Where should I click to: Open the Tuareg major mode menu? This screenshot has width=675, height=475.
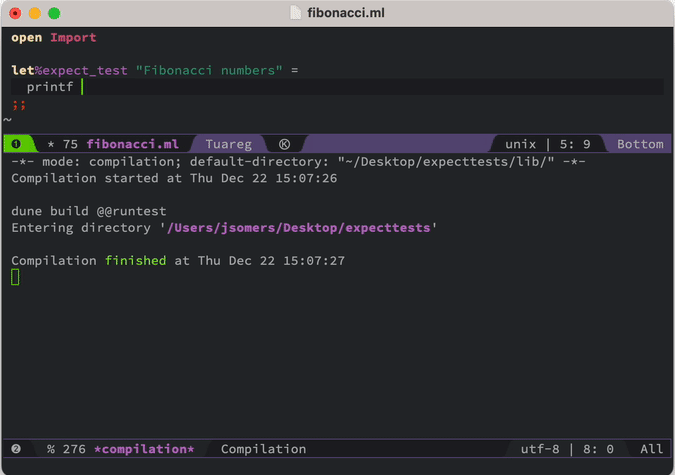(228, 144)
